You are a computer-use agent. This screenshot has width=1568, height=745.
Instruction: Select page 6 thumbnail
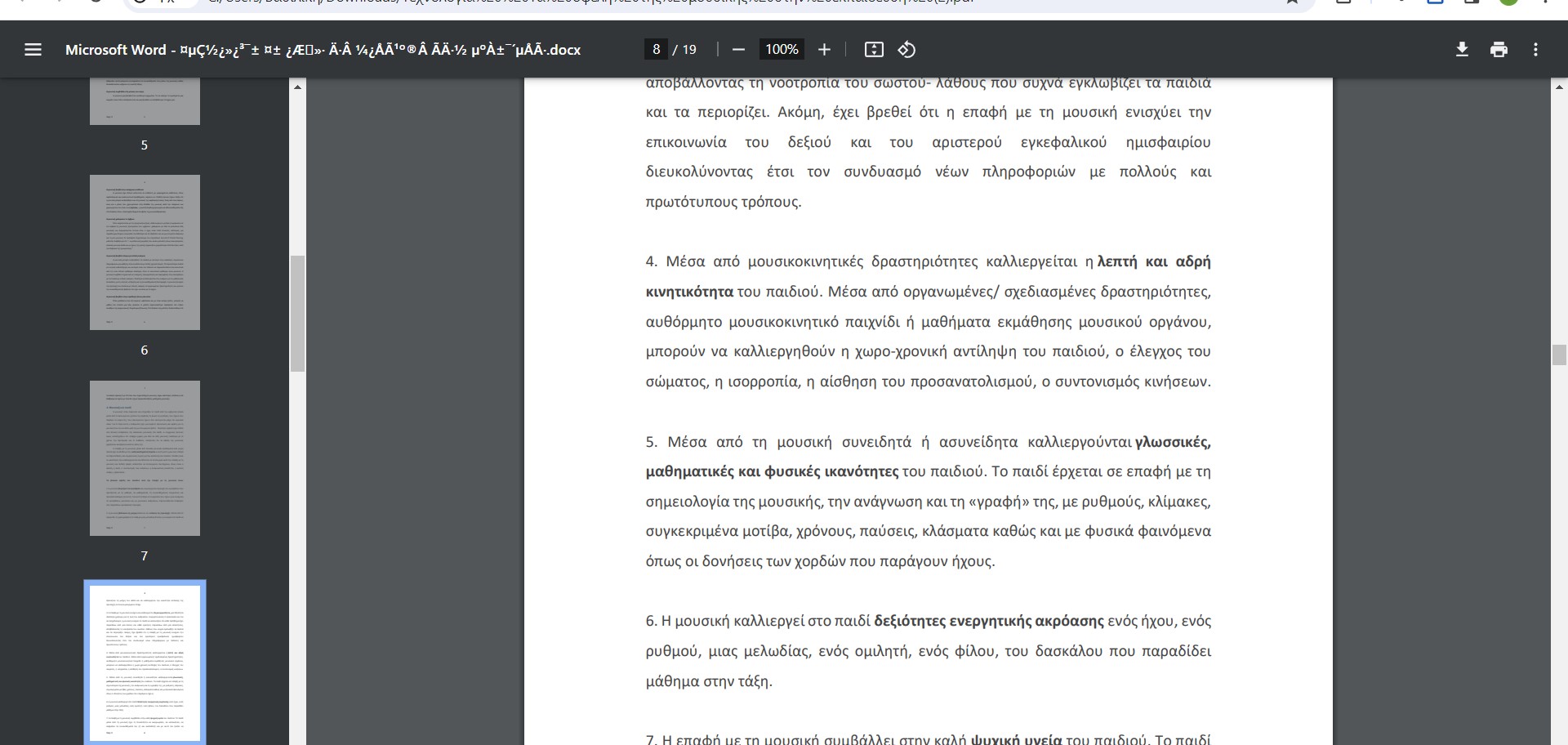point(145,252)
